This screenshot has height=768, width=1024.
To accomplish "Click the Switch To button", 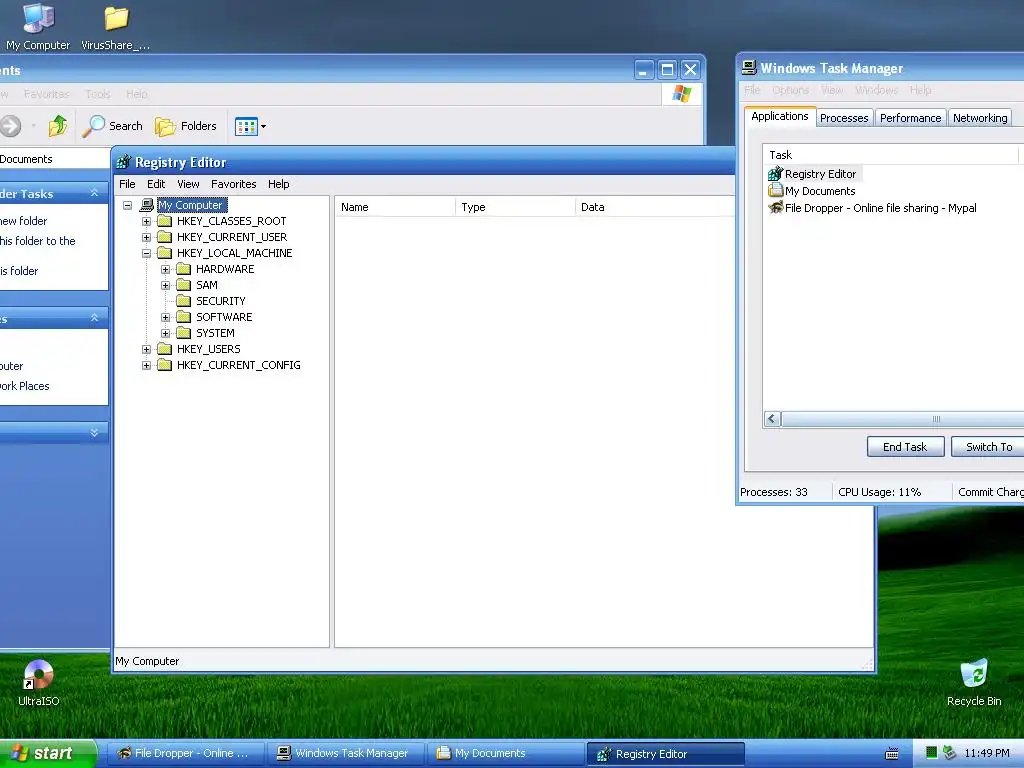I will 989,447.
